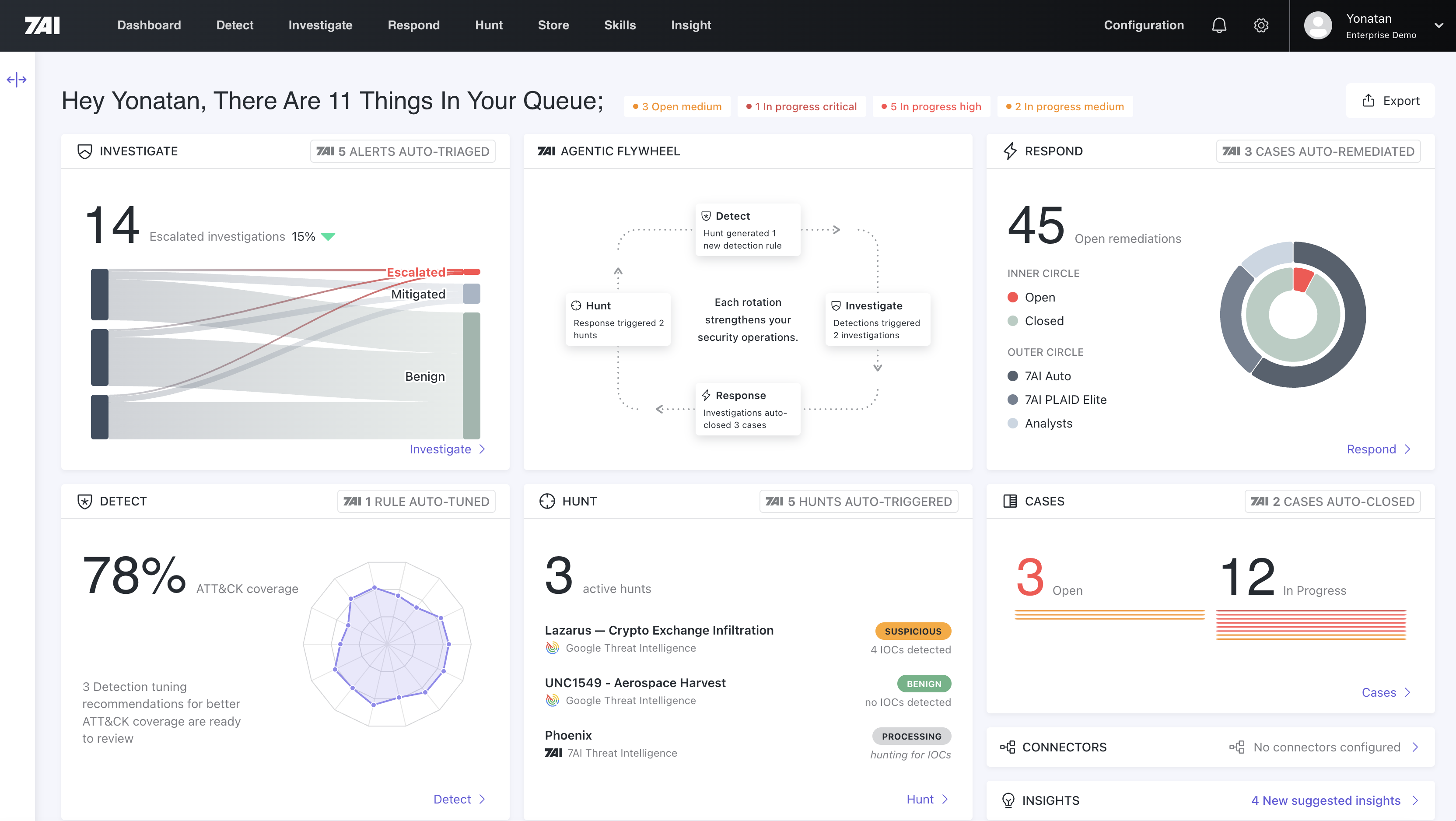Image resolution: width=1456 pixels, height=821 pixels.
Task: Filter by 2 In progress medium tag
Action: pos(1065,106)
